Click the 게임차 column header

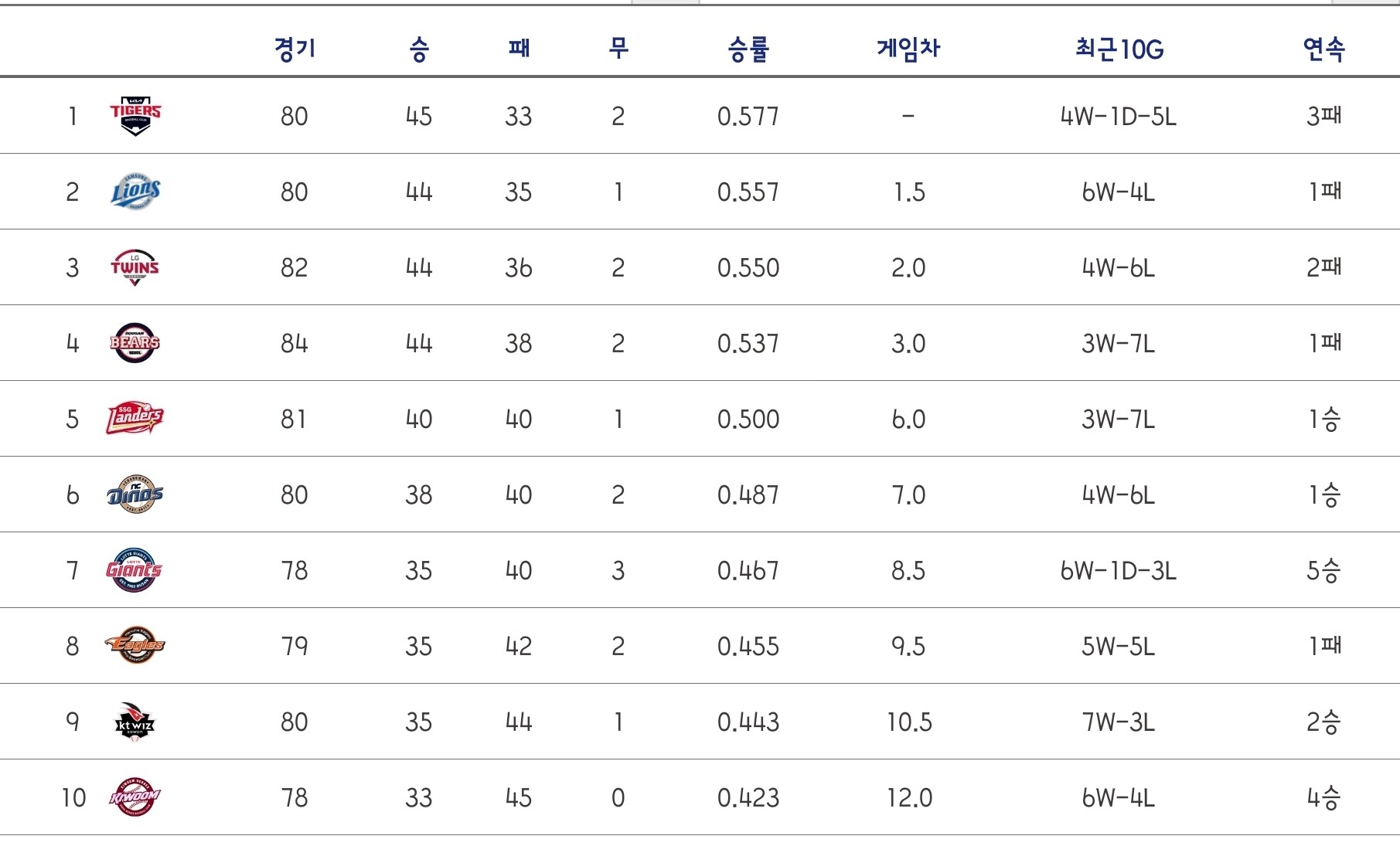tap(908, 49)
